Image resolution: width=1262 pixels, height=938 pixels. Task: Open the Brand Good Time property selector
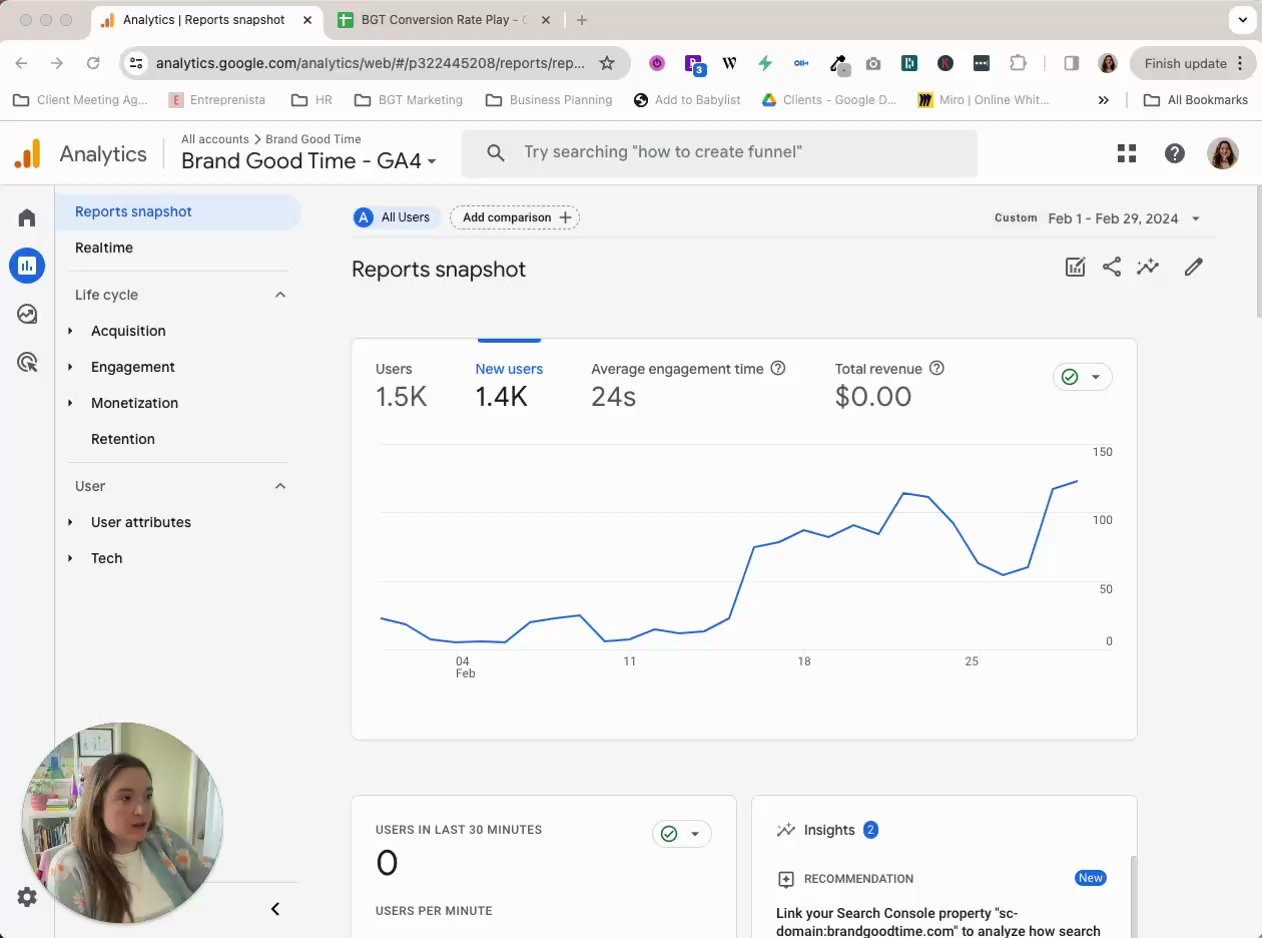tap(308, 161)
